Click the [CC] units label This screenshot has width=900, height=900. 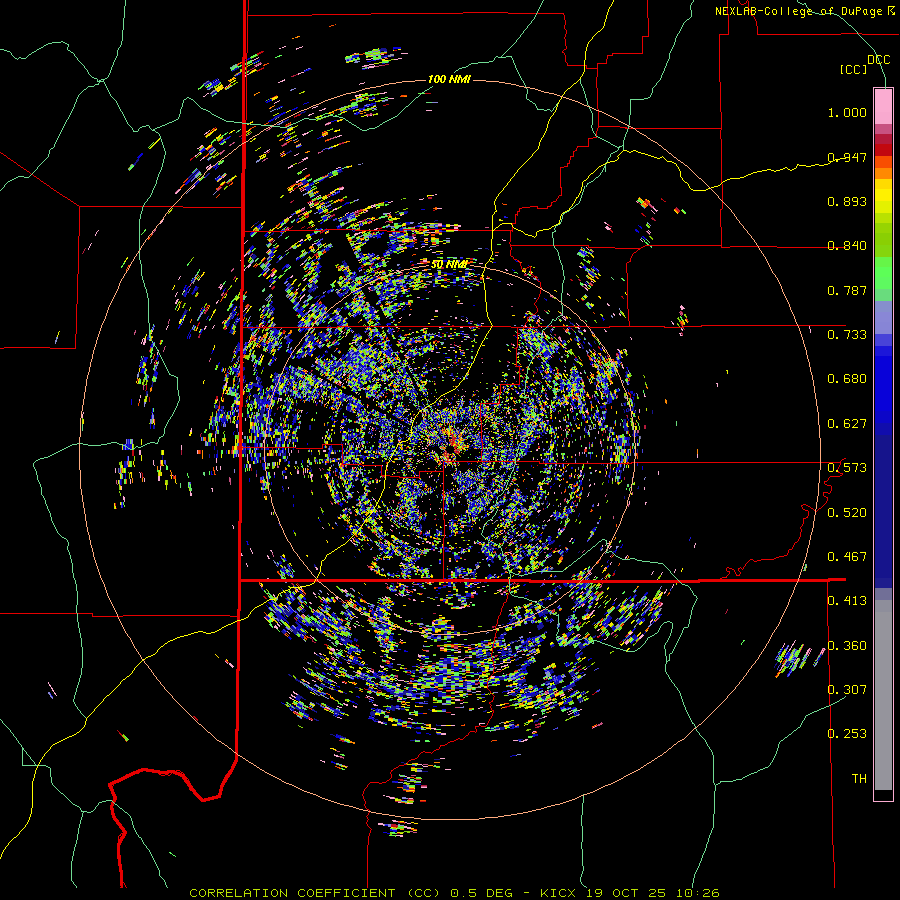[854, 69]
